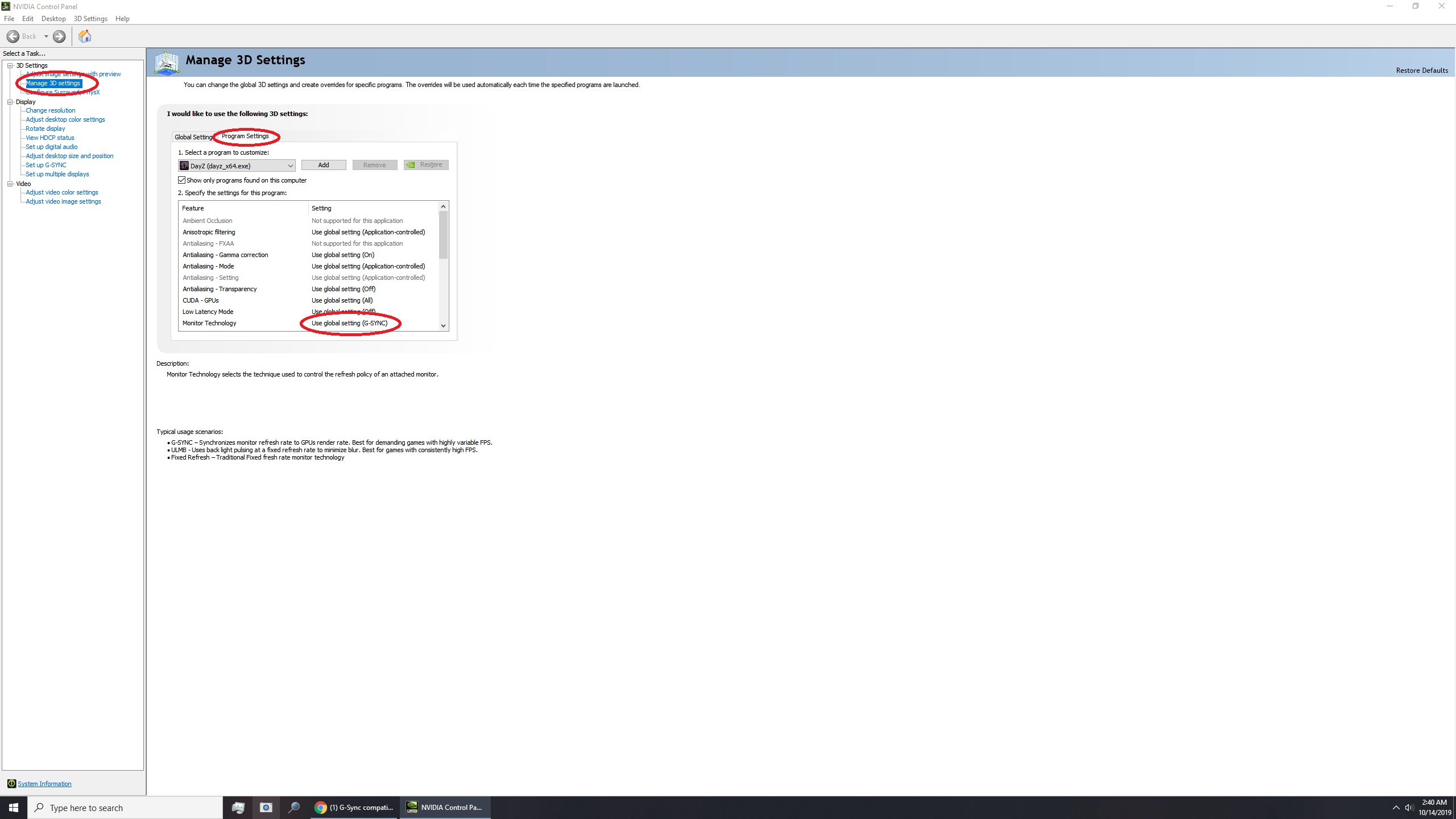Click the Add program button

click(x=323, y=165)
